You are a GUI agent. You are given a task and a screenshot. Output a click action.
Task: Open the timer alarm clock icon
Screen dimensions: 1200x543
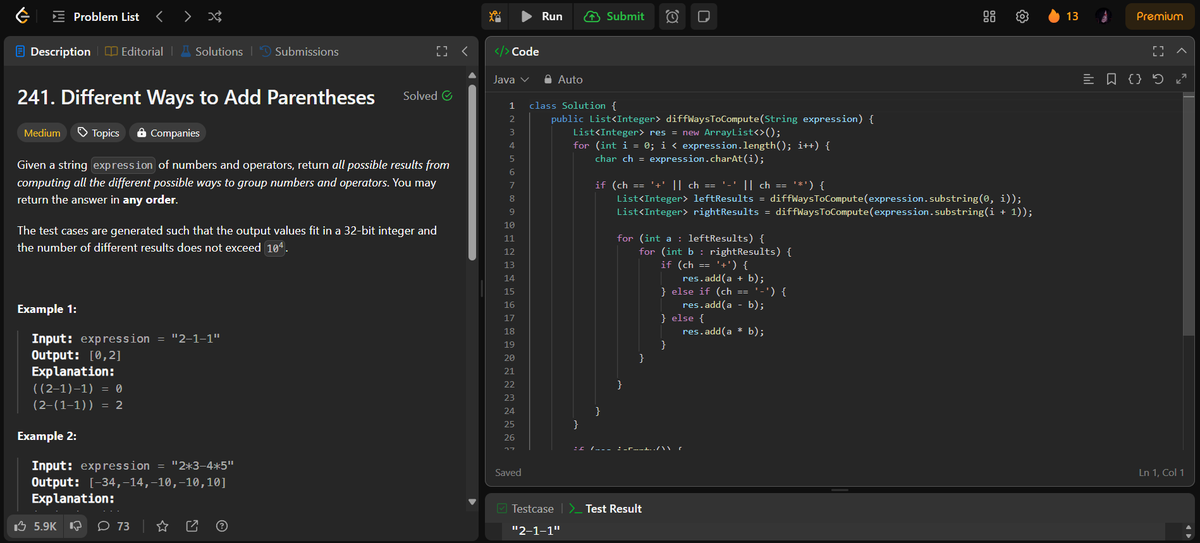pos(673,17)
